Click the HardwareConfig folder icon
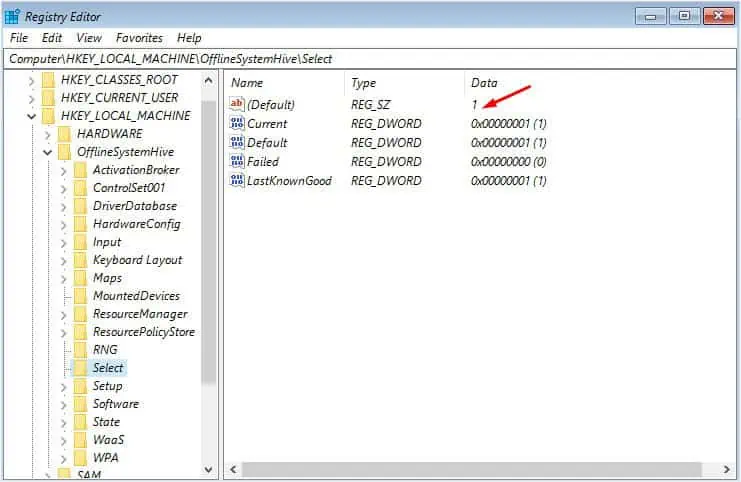The image size is (741, 482). click(80, 224)
